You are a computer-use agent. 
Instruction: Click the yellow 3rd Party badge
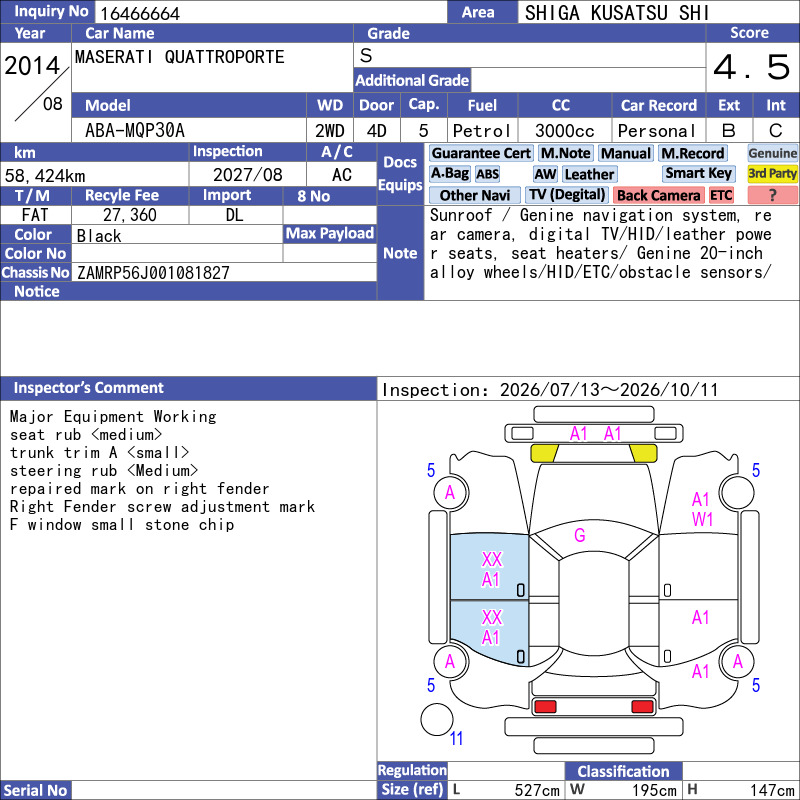click(772, 174)
